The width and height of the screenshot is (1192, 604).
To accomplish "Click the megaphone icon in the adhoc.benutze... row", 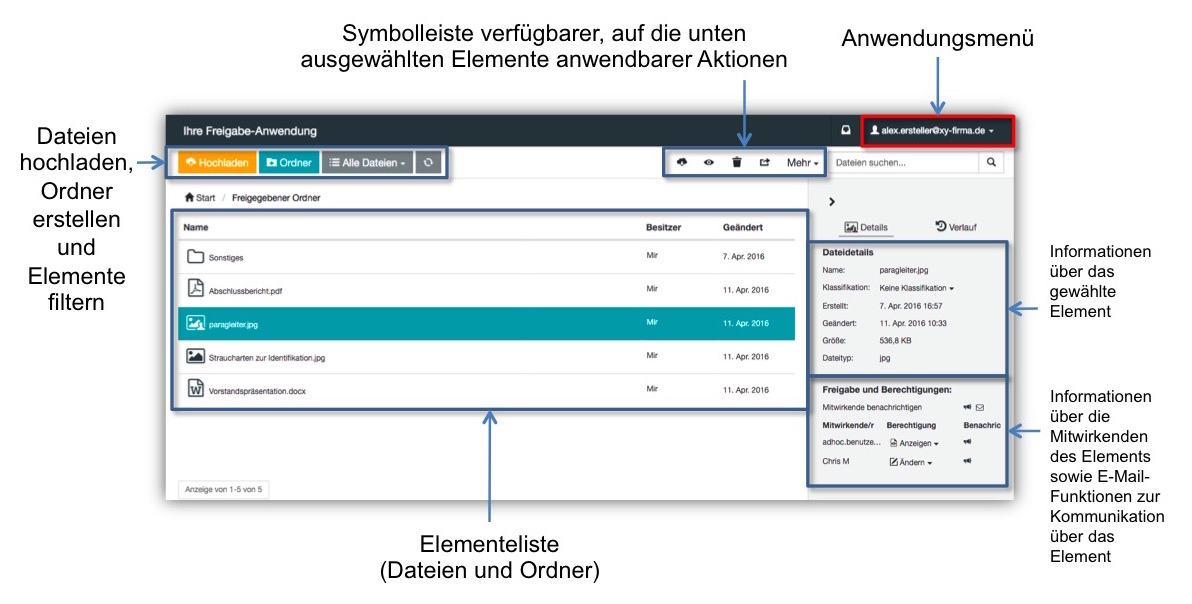I will tap(967, 441).
